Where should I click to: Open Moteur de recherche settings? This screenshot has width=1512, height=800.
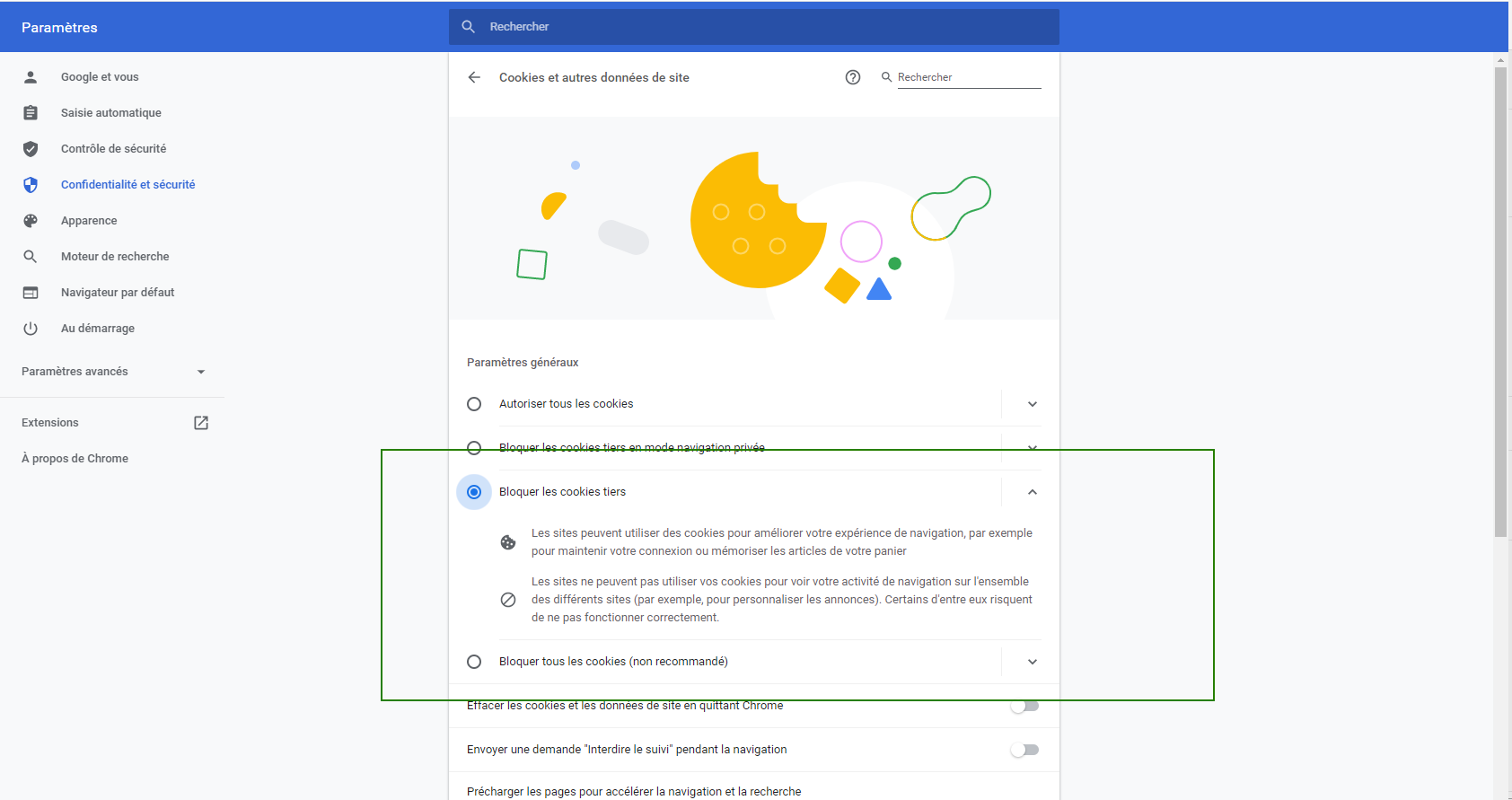115,257
